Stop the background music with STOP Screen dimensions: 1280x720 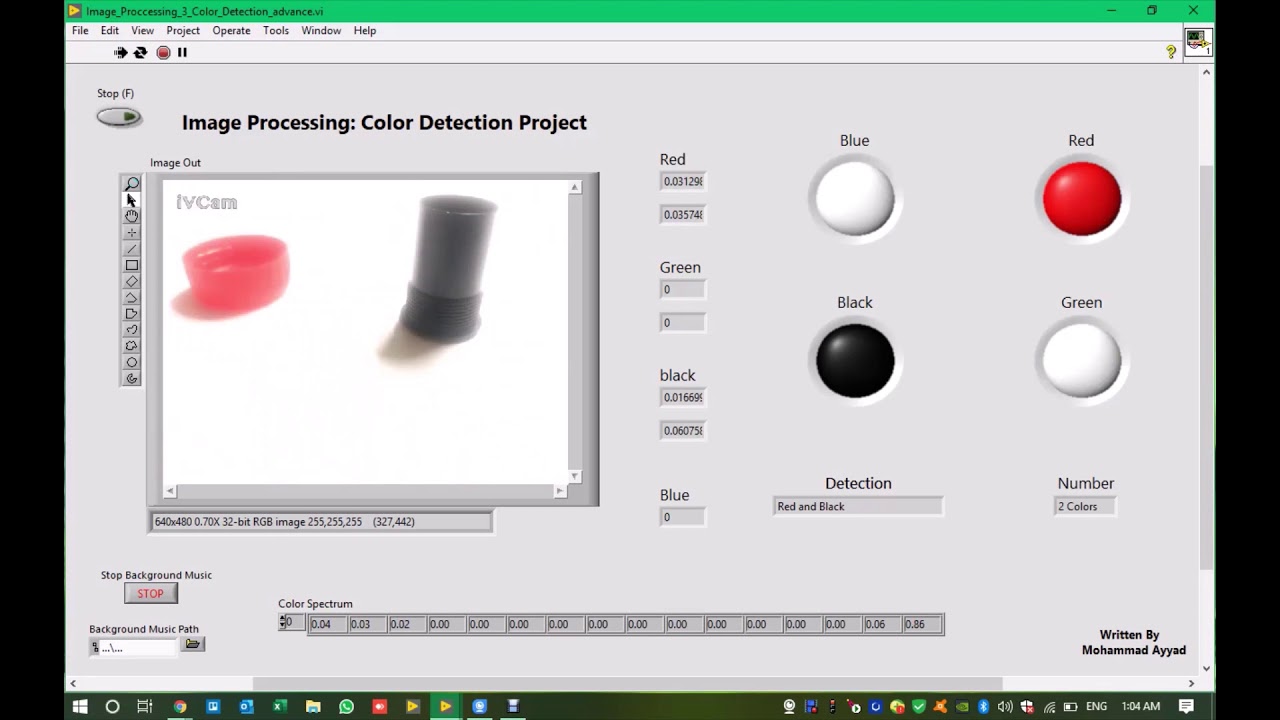tap(151, 593)
